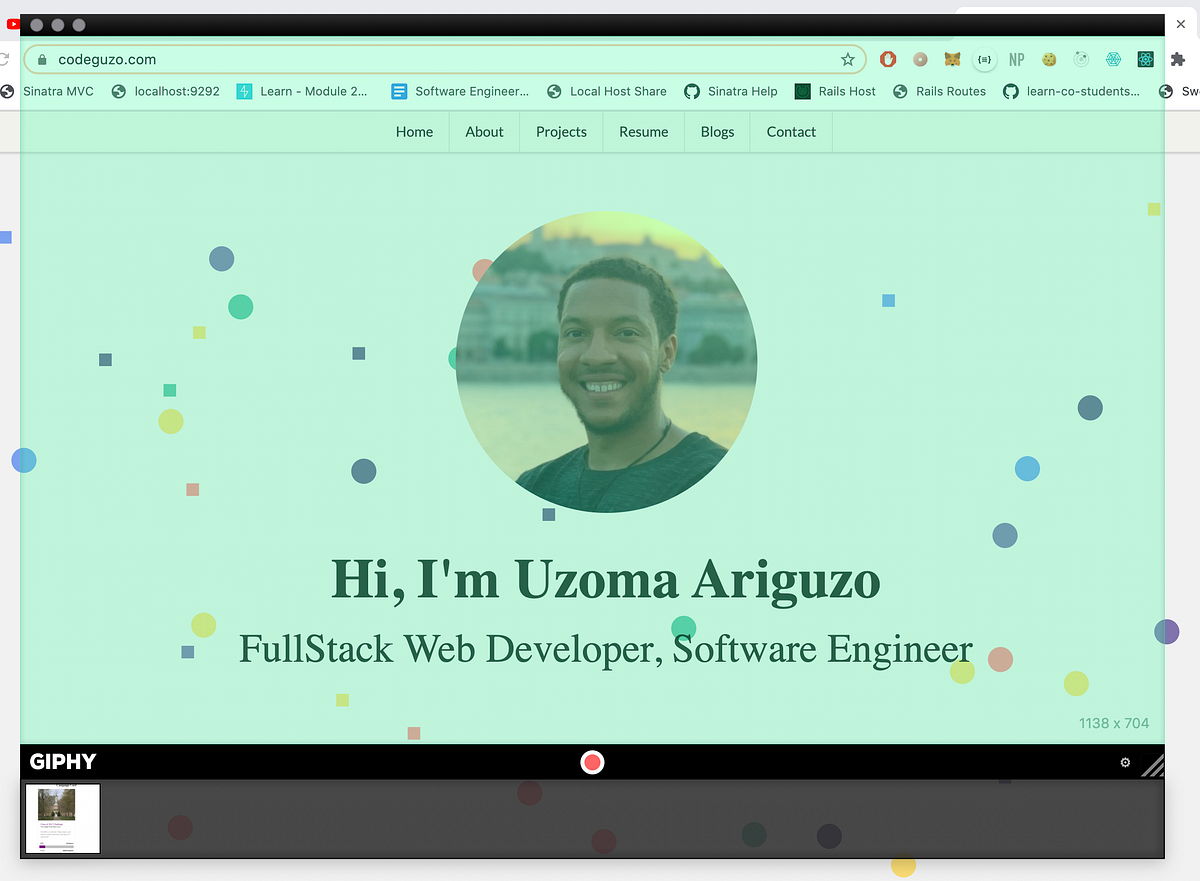Open React Developer Tools extension
The height and width of the screenshot is (881, 1200).
coord(1145,59)
